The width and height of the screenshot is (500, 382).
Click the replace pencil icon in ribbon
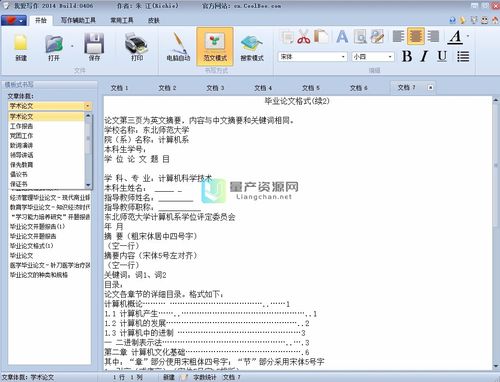[377, 36]
